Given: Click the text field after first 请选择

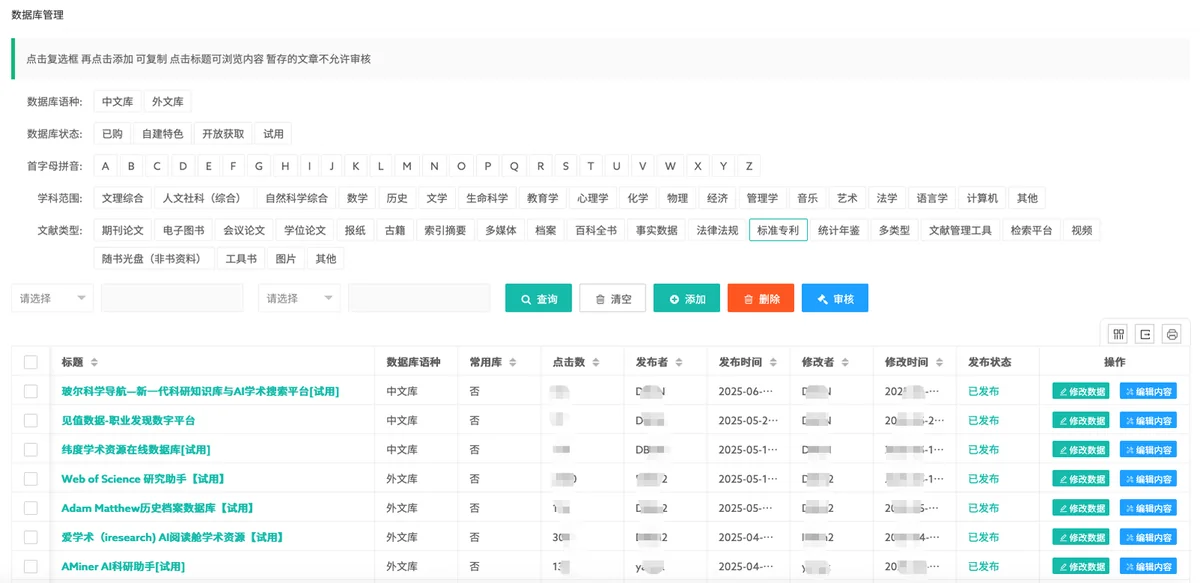Looking at the screenshot, I should pyautogui.click(x=172, y=298).
